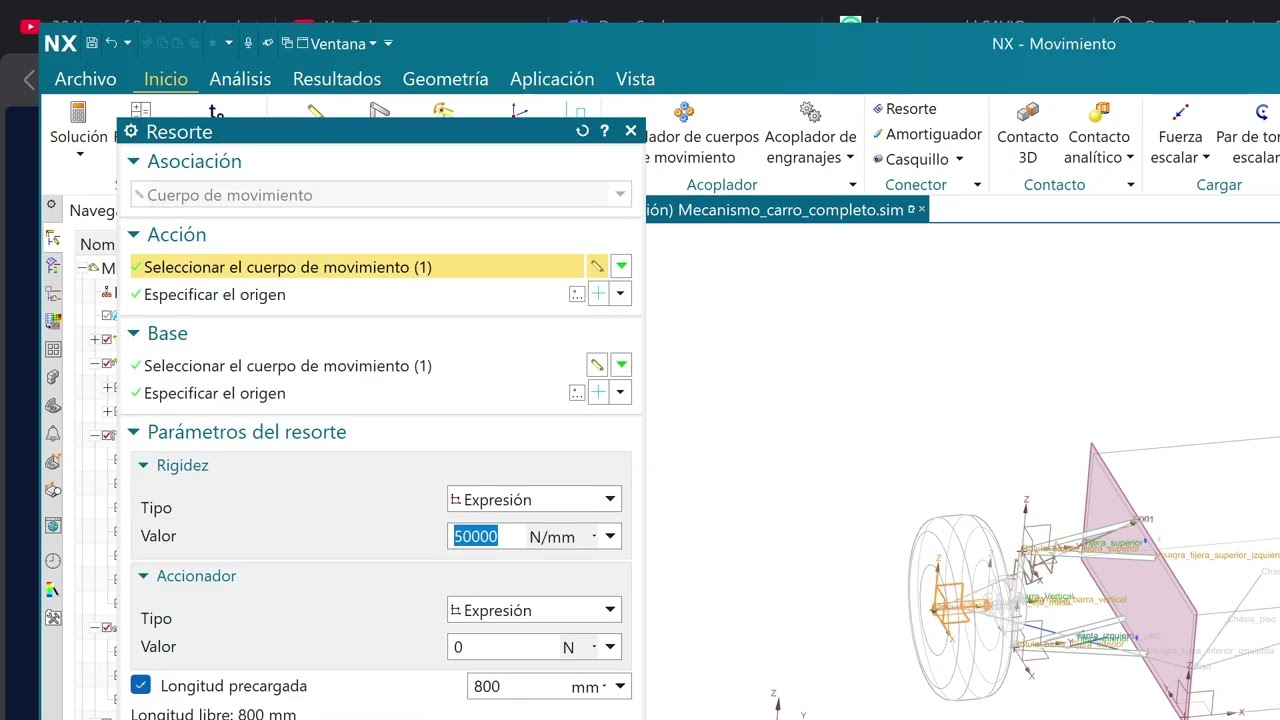Close the Mecanismo_carro_completo.sim tab
Screen dimensions: 1280x720
922,209
